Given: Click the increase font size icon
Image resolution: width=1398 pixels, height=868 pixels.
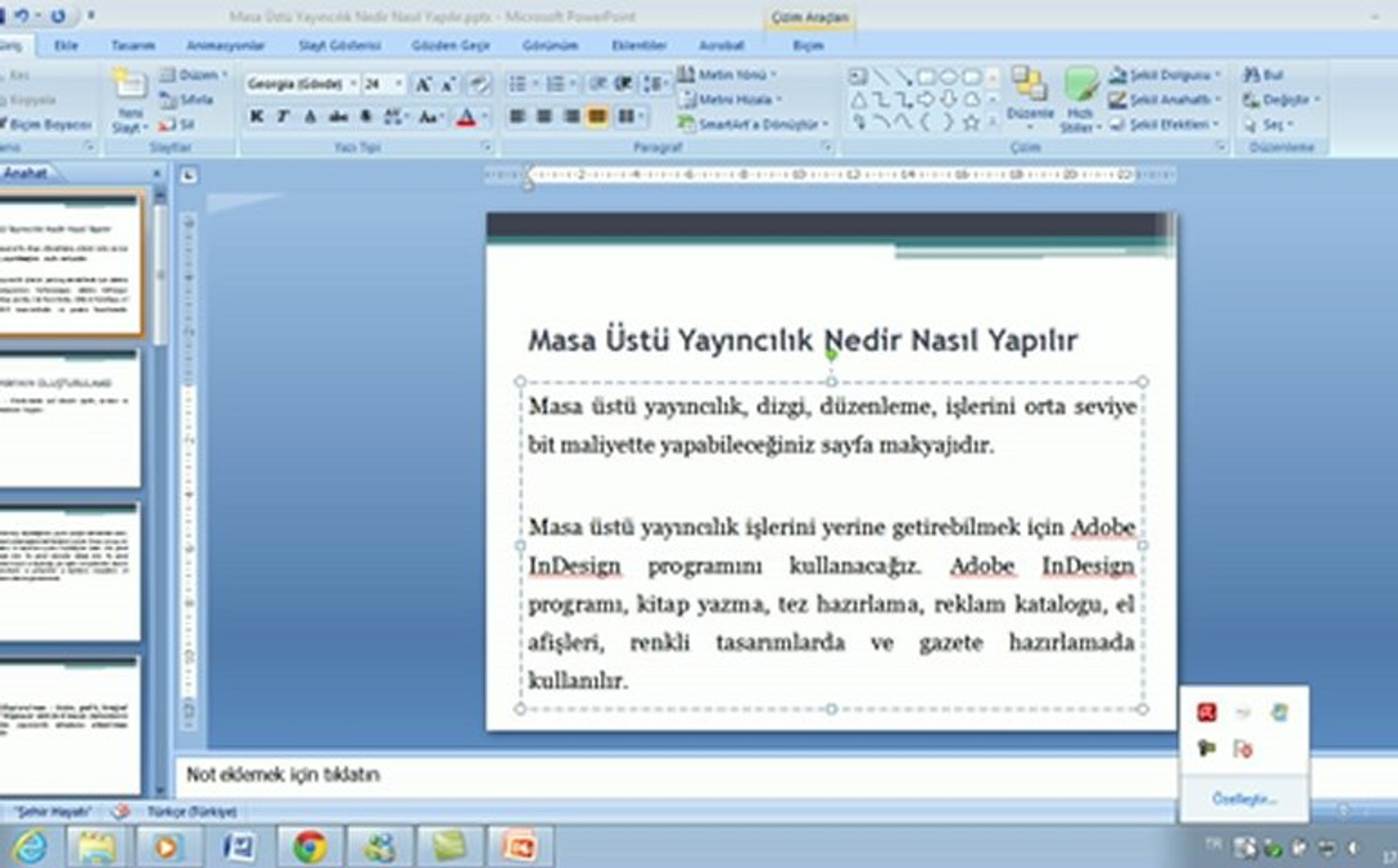Looking at the screenshot, I should (422, 84).
